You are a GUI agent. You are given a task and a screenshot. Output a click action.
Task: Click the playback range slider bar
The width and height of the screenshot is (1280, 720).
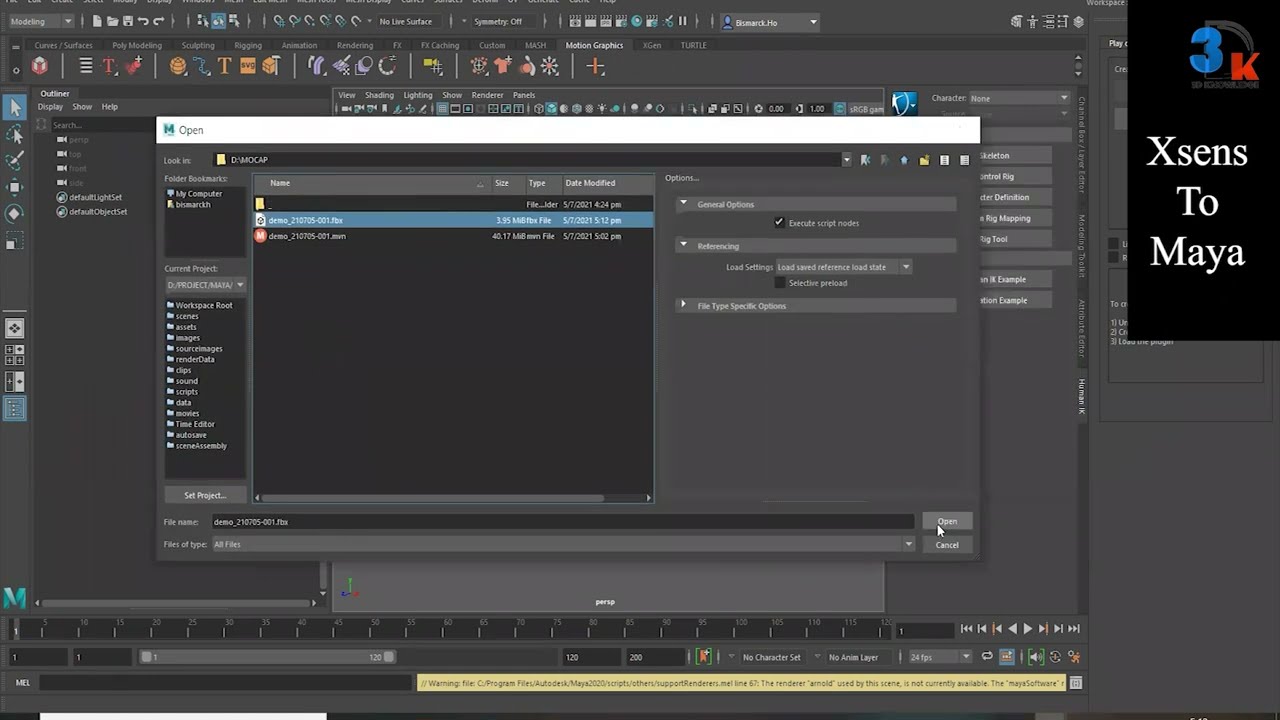[x=267, y=657]
